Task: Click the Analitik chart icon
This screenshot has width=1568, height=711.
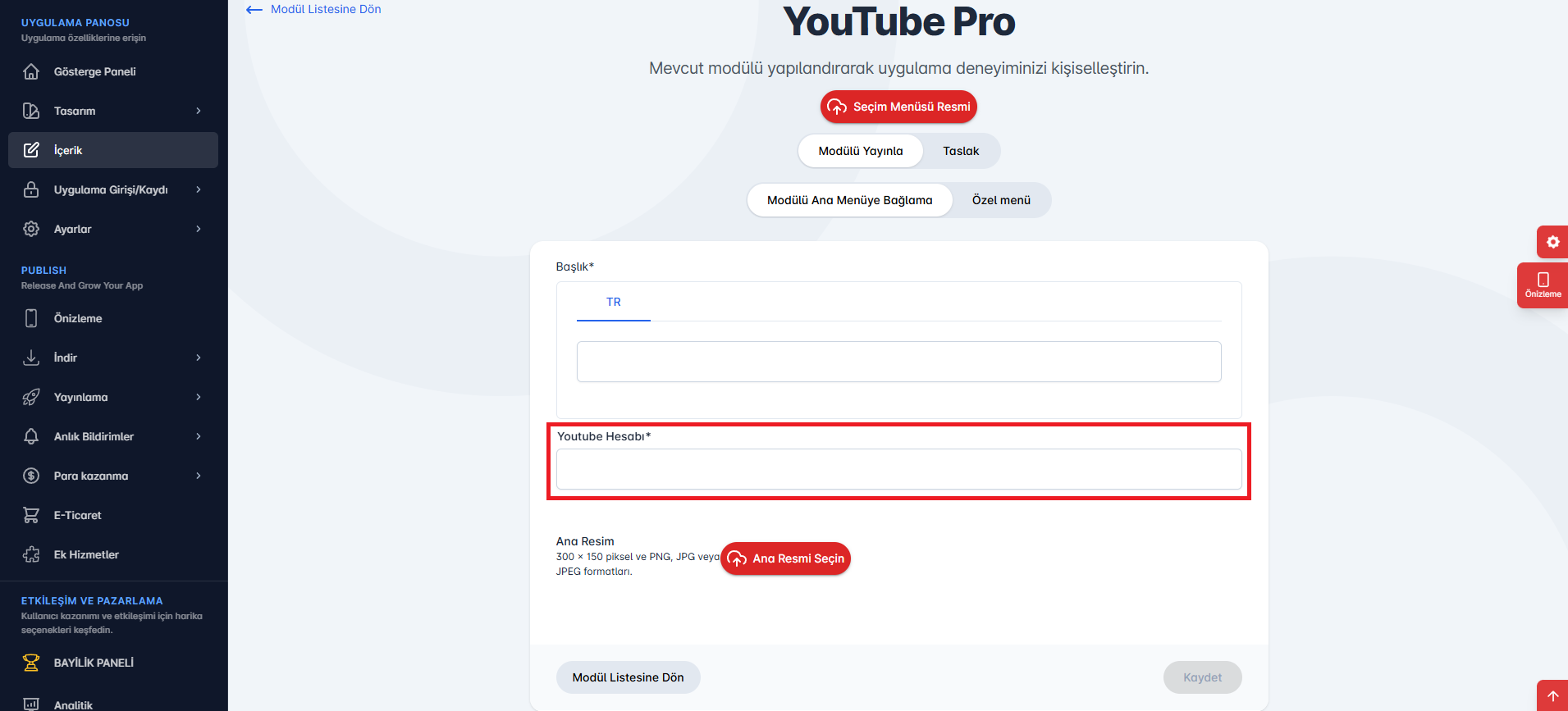Action: tap(31, 704)
